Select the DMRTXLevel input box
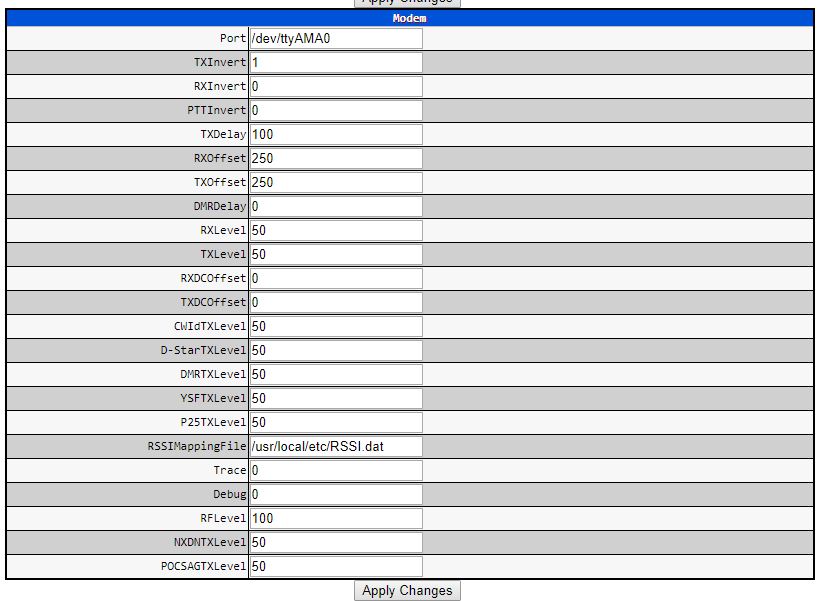 click(x=336, y=375)
